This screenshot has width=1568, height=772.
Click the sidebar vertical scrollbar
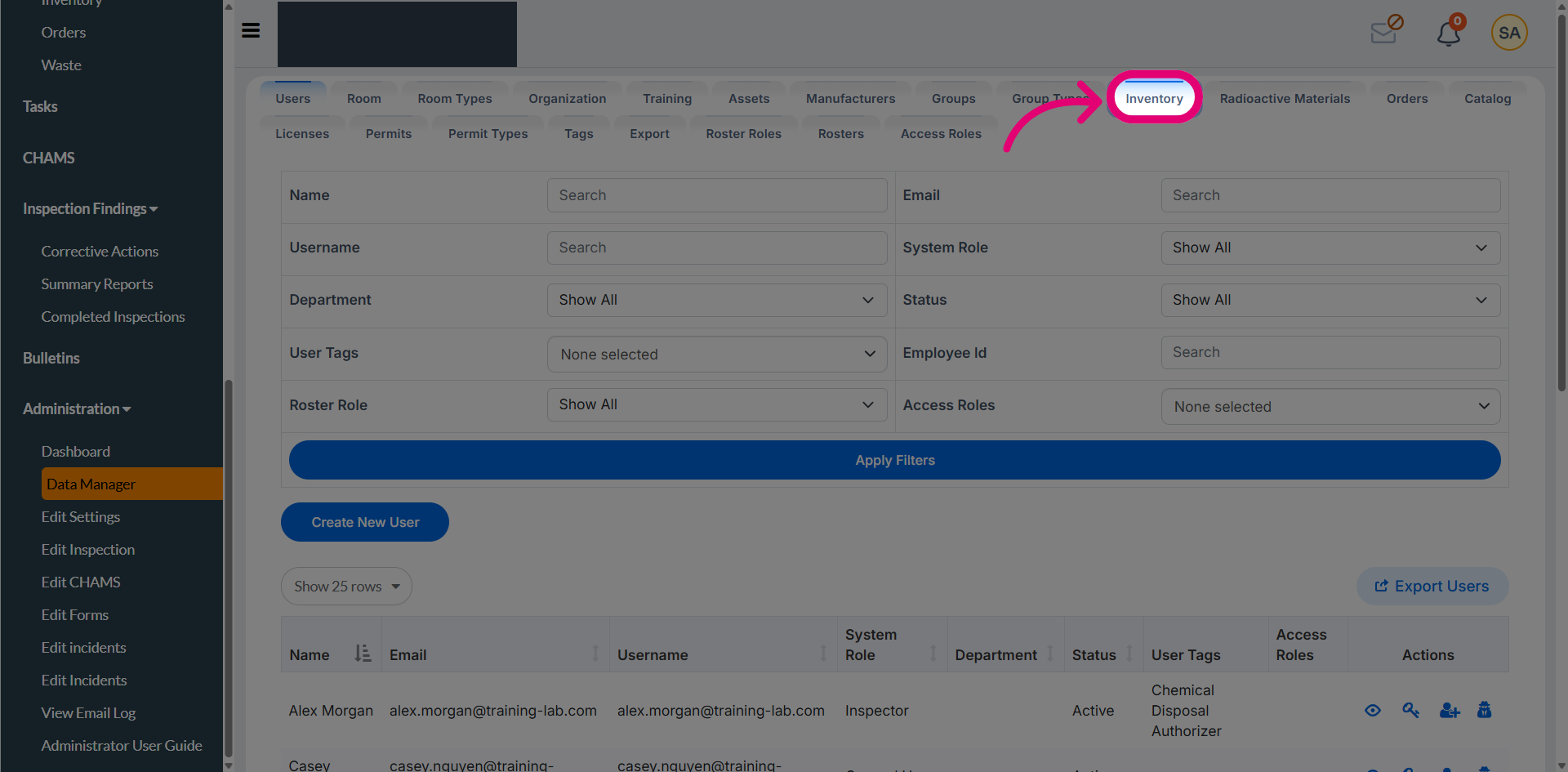pos(229,568)
